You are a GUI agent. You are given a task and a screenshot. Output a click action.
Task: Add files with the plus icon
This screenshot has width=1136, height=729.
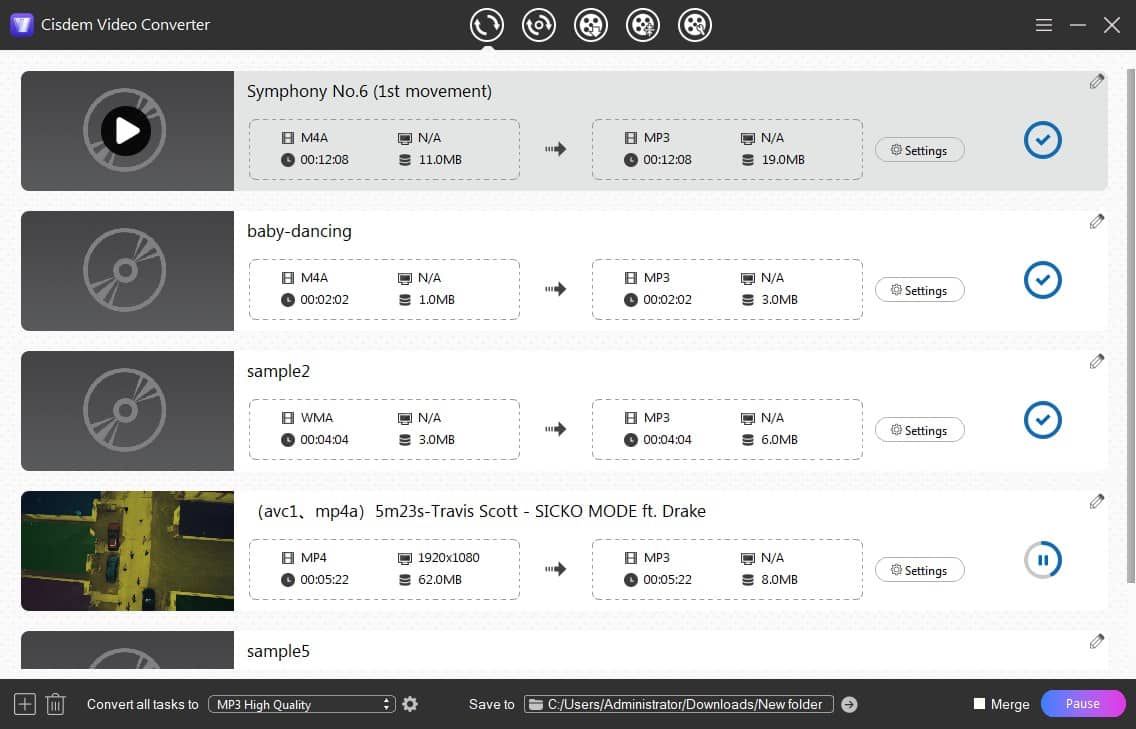(x=25, y=704)
